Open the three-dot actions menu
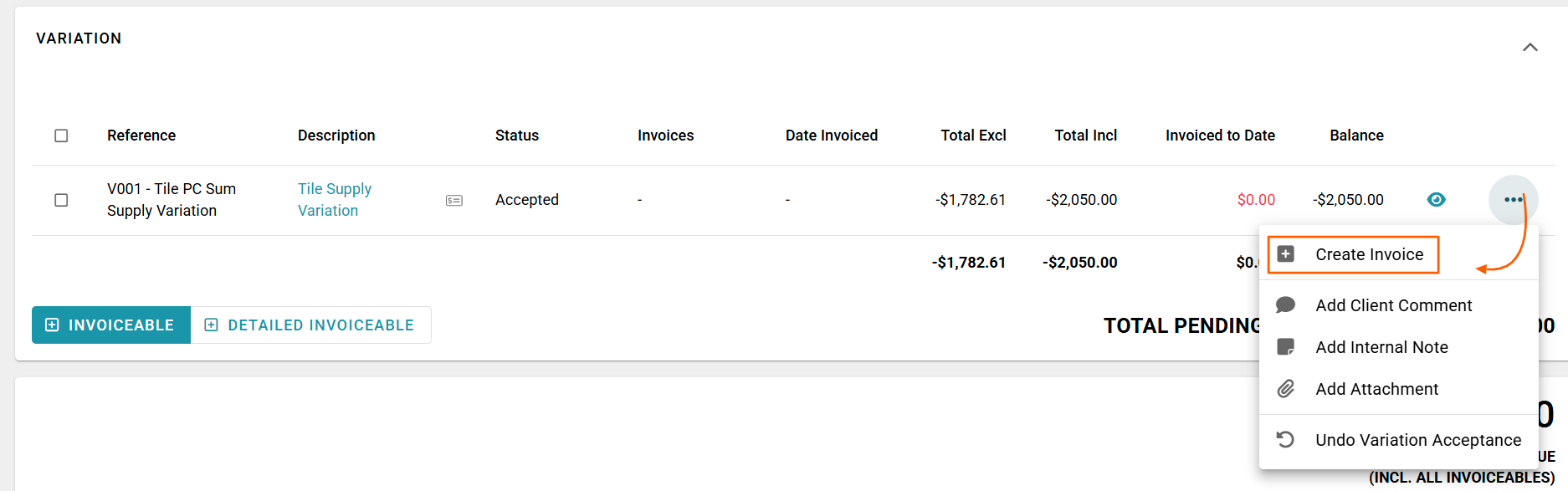This screenshot has height=491, width=1568. pos(1513,200)
